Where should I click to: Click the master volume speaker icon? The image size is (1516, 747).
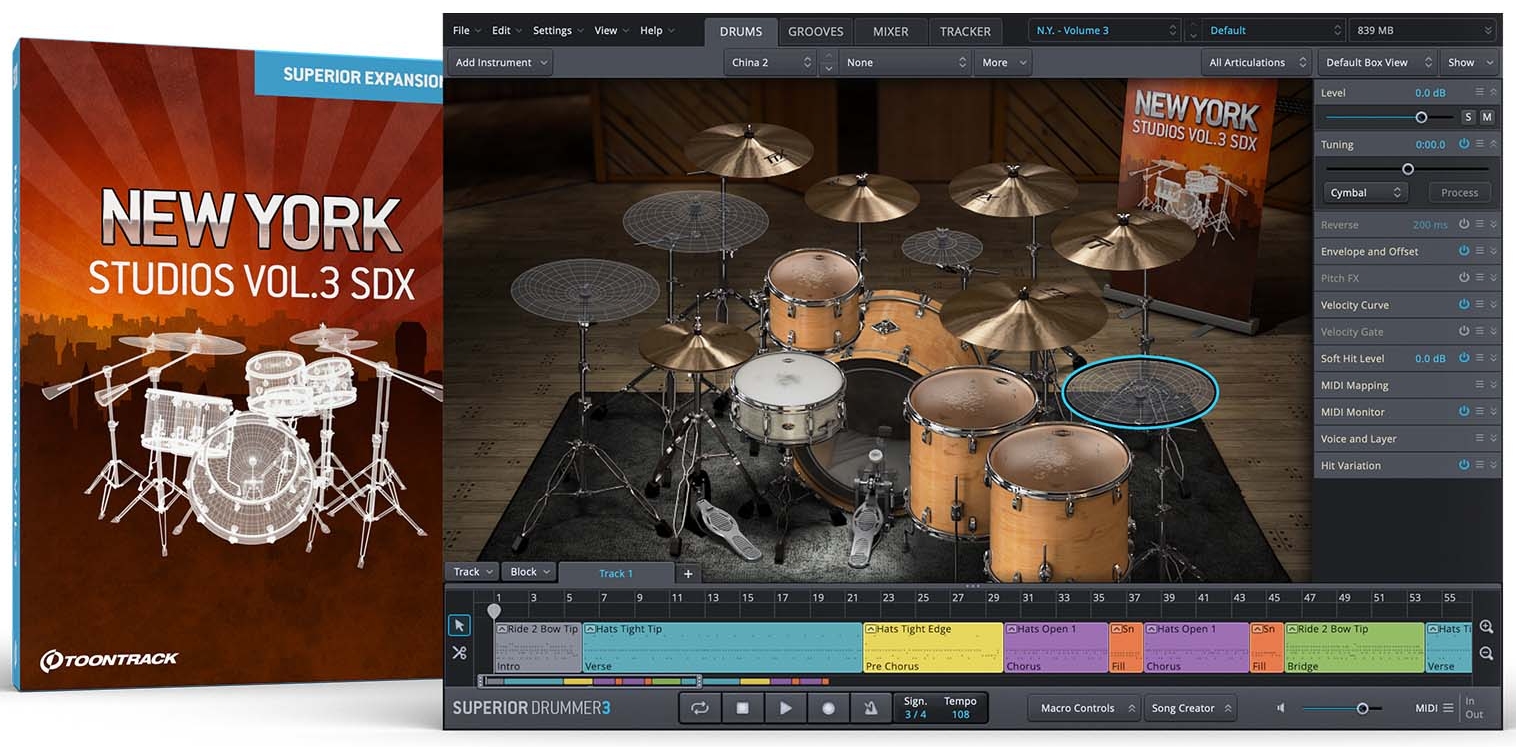pos(1281,708)
